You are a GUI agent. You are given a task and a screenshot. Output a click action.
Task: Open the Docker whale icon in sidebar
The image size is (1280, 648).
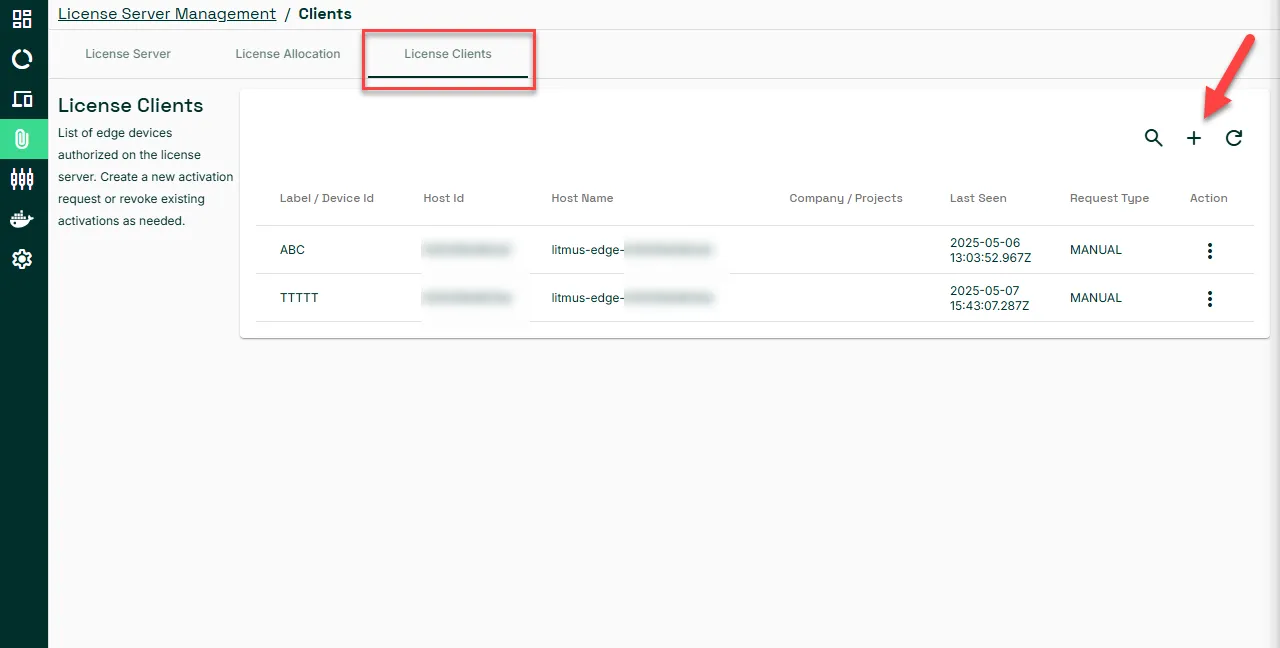[22, 219]
